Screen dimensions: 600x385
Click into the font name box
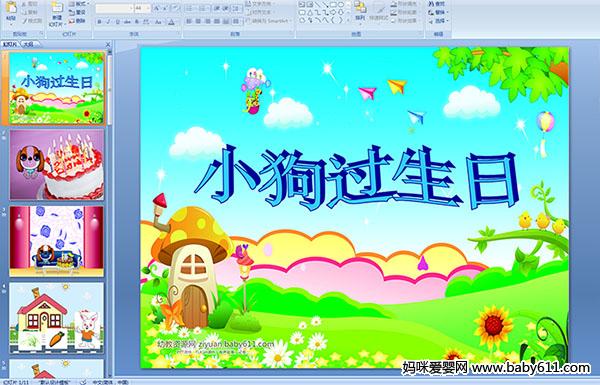pos(114,8)
